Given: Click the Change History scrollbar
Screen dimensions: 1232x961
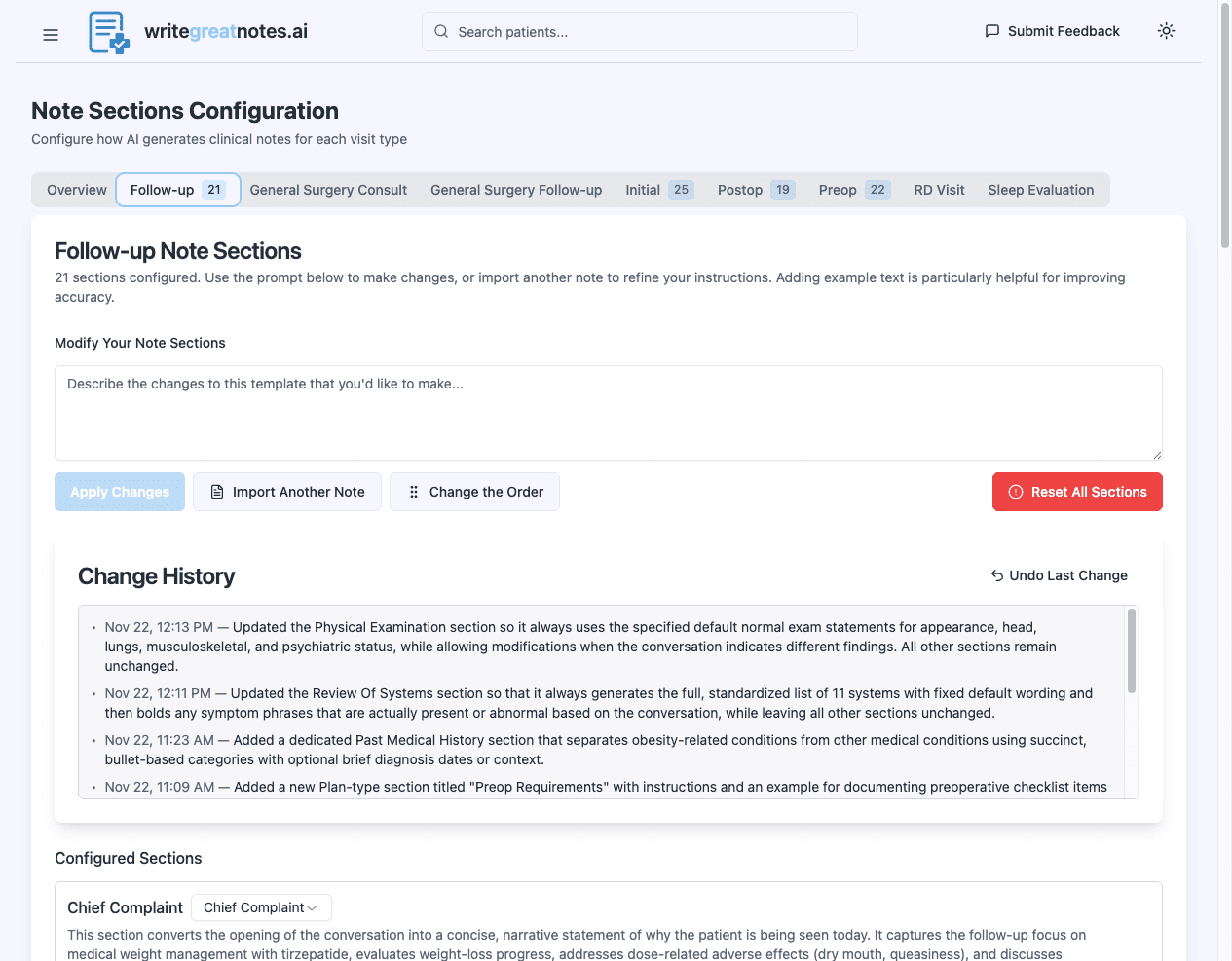Looking at the screenshot, I should [1132, 650].
